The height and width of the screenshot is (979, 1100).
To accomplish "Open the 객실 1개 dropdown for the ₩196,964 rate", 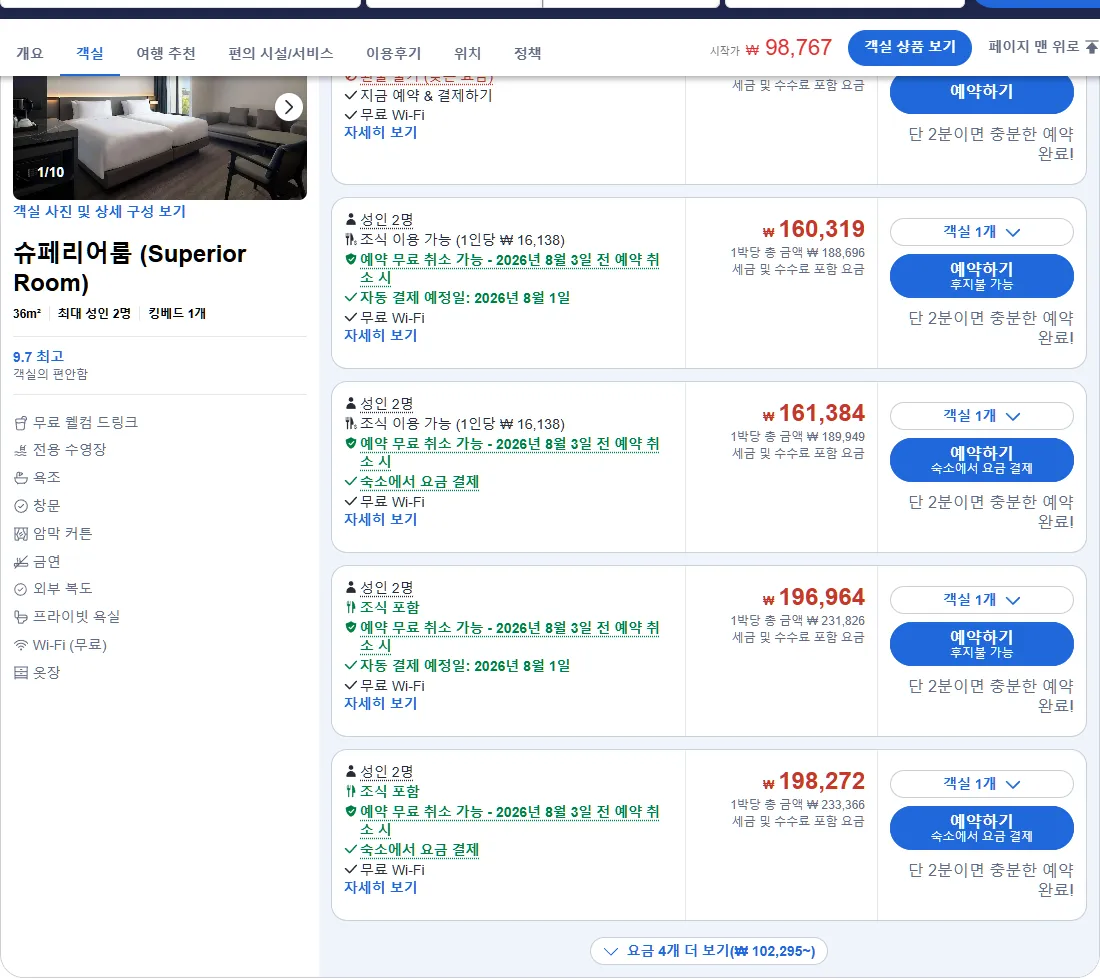I will 981,600.
